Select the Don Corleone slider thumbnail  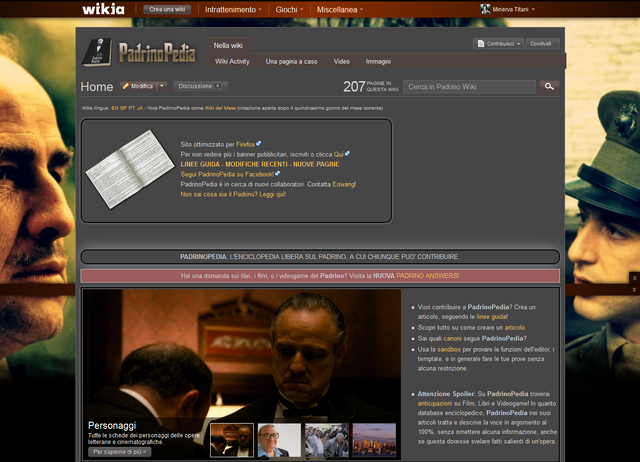(232, 440)
